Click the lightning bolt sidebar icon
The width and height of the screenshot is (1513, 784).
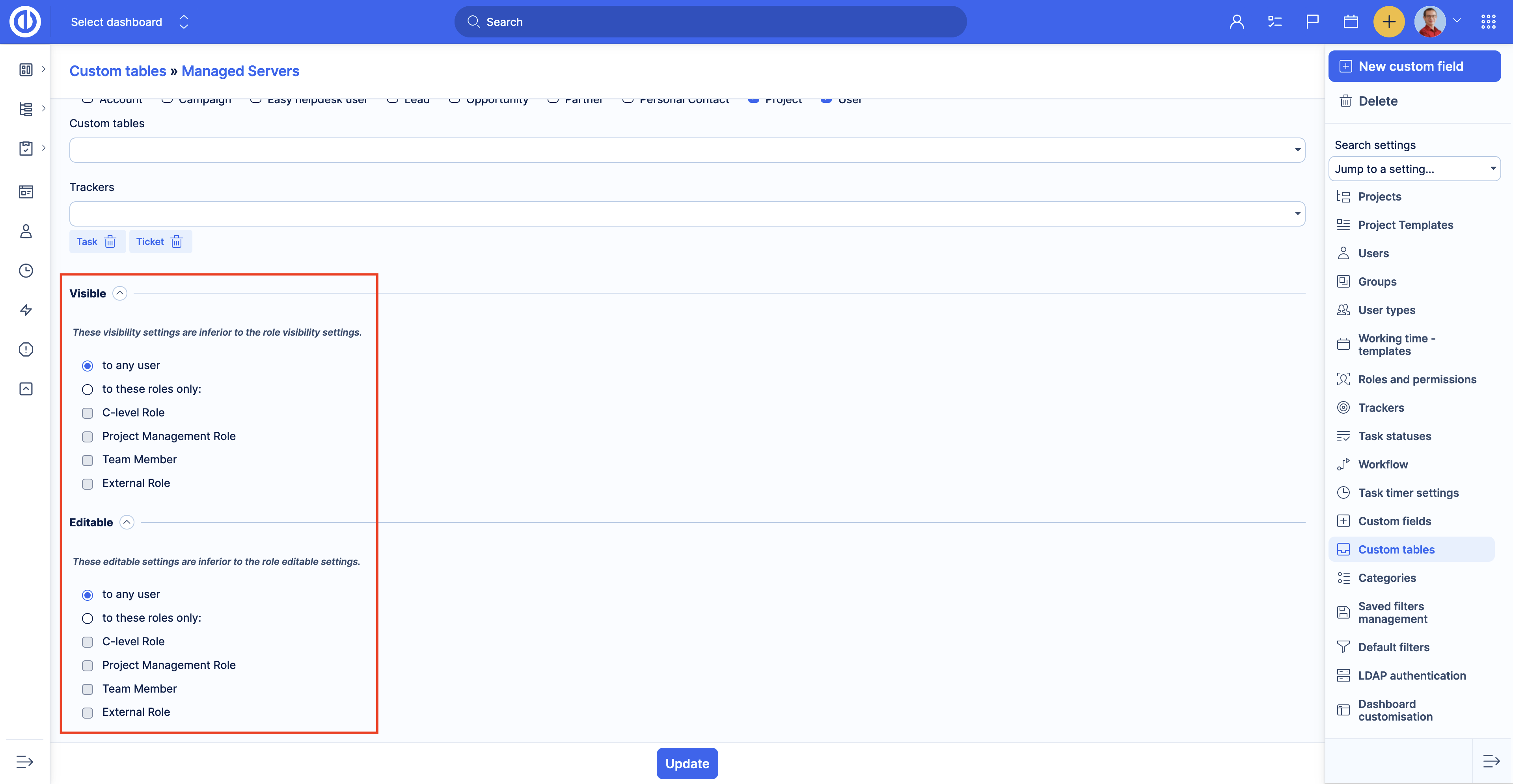(x=26, y=310)
